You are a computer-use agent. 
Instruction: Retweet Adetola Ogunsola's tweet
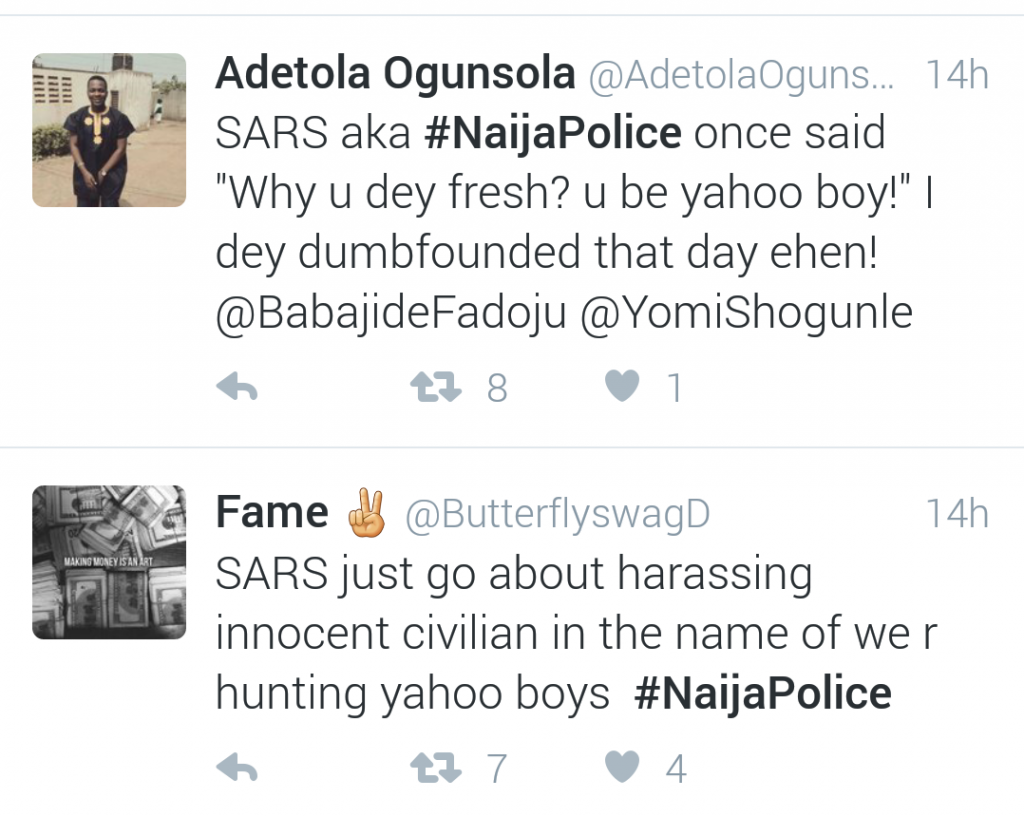coord(436,388)
